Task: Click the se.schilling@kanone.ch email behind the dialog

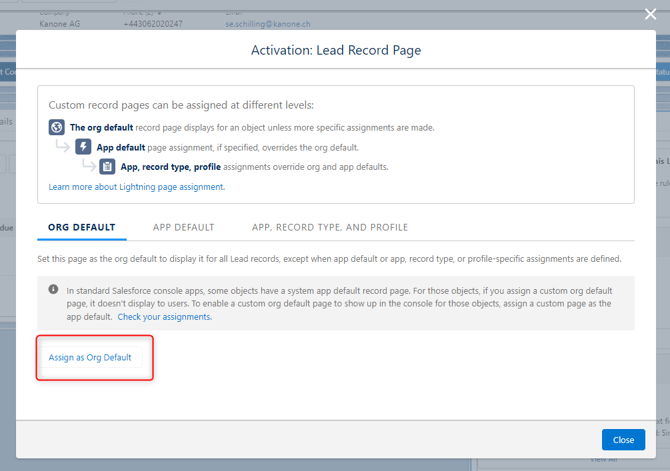Action: [268, 22]
